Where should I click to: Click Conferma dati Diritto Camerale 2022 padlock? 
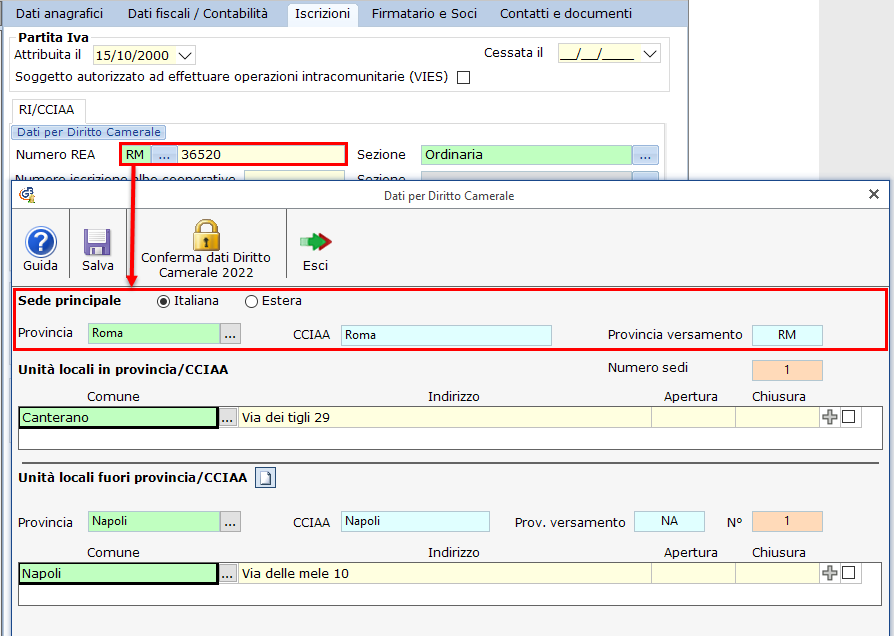[x=206, y=235]
